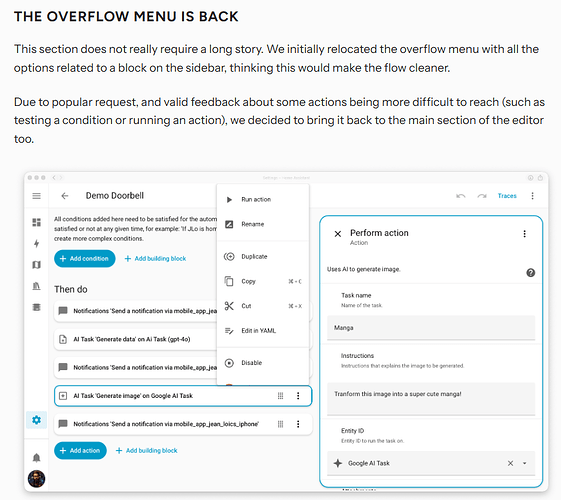Open the dashboard overview icon in sidebar
This screenshot has width=561, height=500.
coord(36,222)
